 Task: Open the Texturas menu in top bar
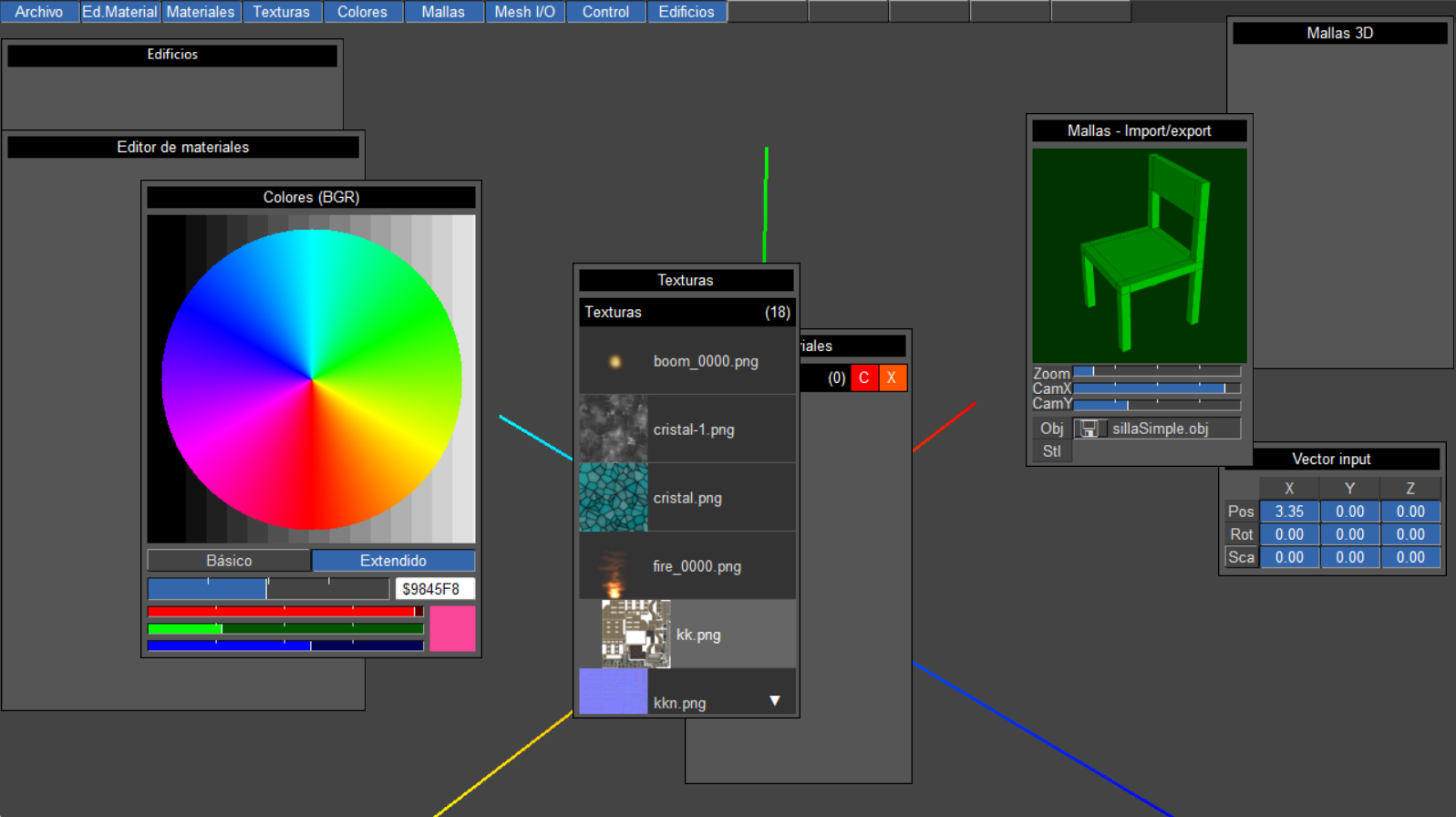(x=281, y=12)
